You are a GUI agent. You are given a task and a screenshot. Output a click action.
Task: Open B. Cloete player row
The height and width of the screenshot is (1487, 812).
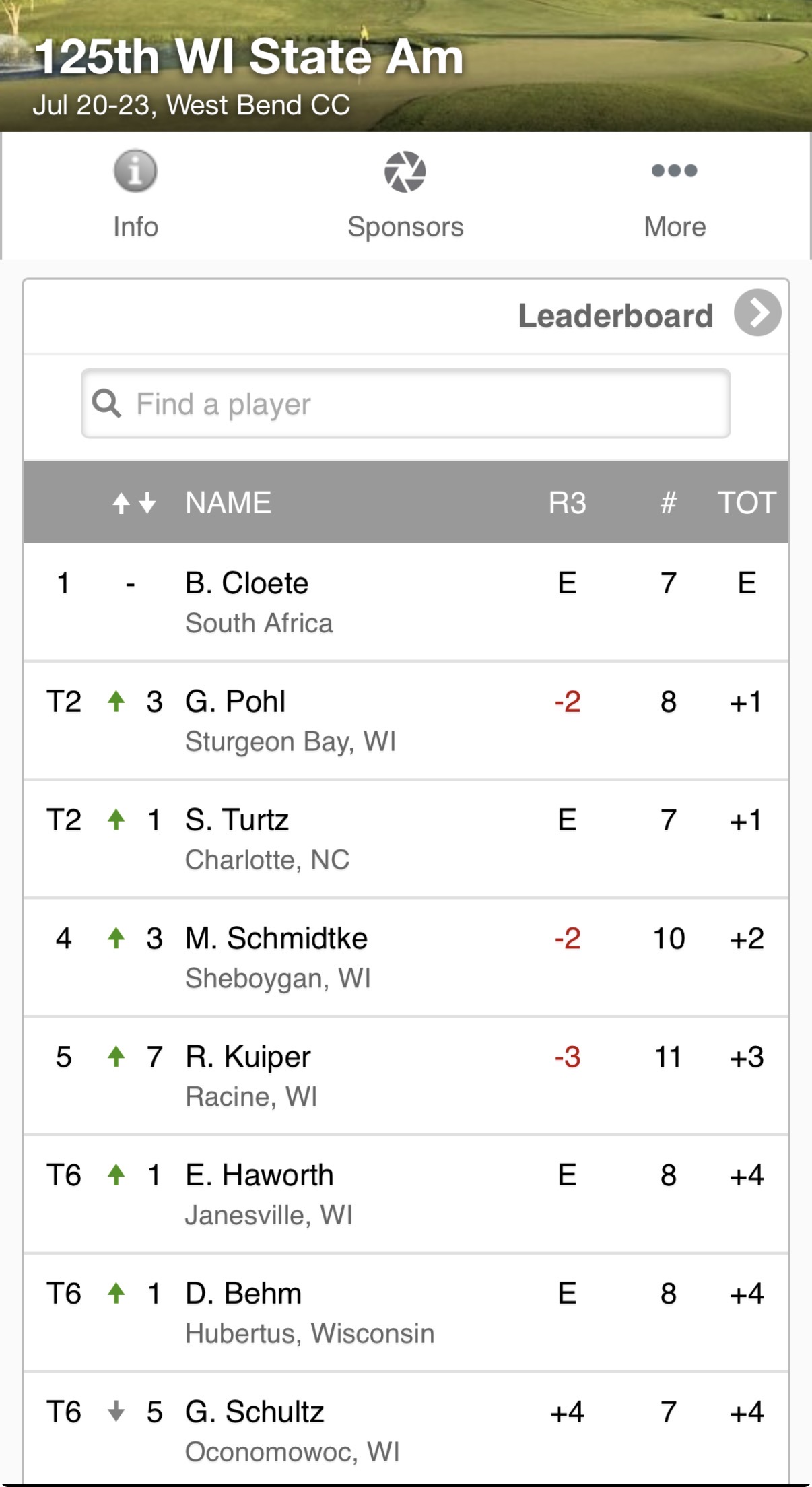pyautogui.click(x=406, y=602)
